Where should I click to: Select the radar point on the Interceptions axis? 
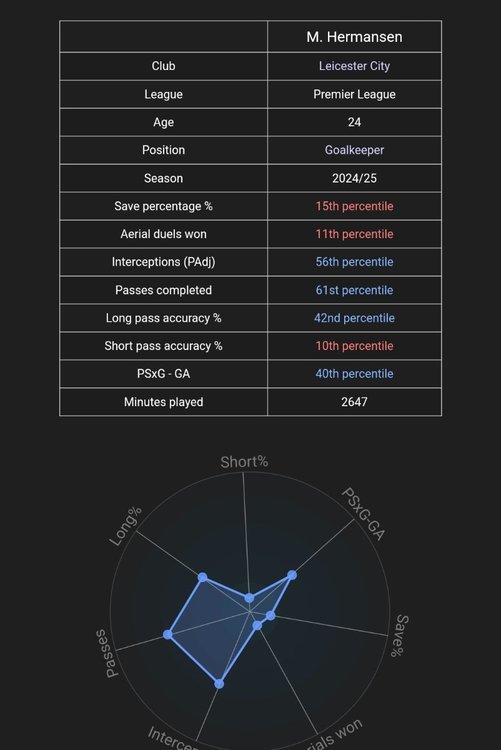tap(219, 684)
